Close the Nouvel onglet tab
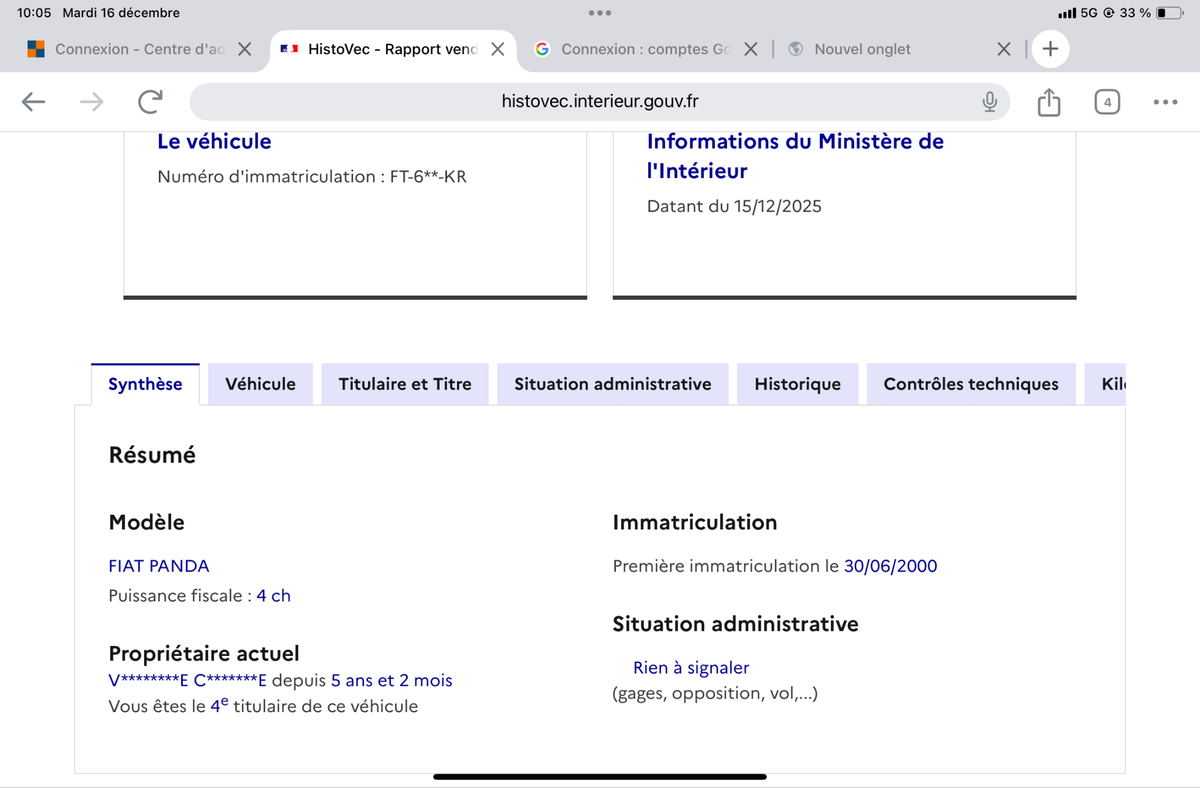 (x=1004, y=49)
